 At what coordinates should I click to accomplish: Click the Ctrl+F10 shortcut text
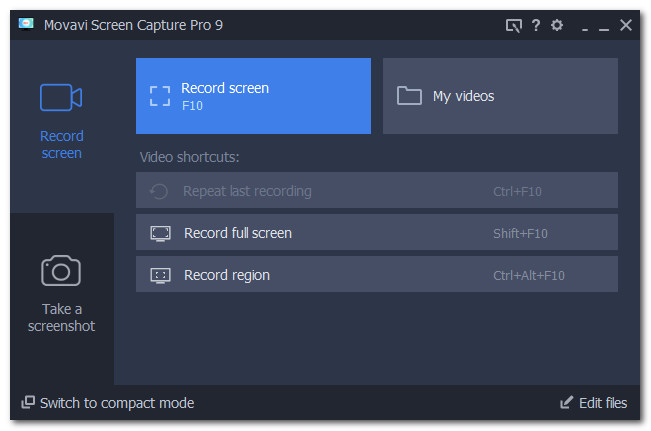click(517, 192)
